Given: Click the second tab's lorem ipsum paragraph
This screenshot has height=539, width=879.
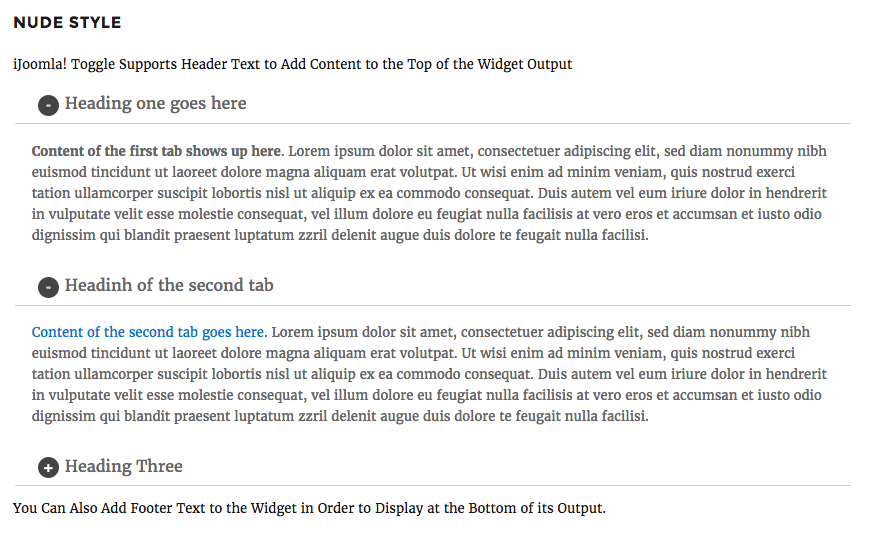Looking at the screenshot, I should (x=429, y=374).
